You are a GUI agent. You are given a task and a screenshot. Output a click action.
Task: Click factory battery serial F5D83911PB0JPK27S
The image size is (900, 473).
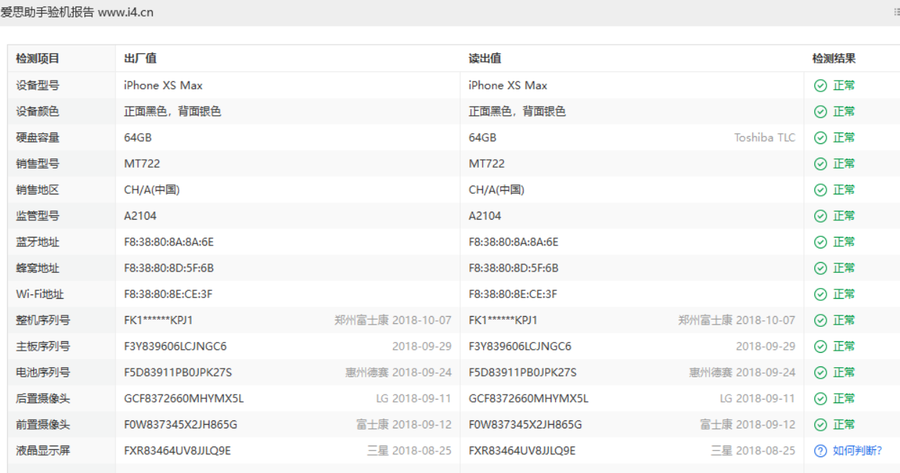[x=178, y=373]
